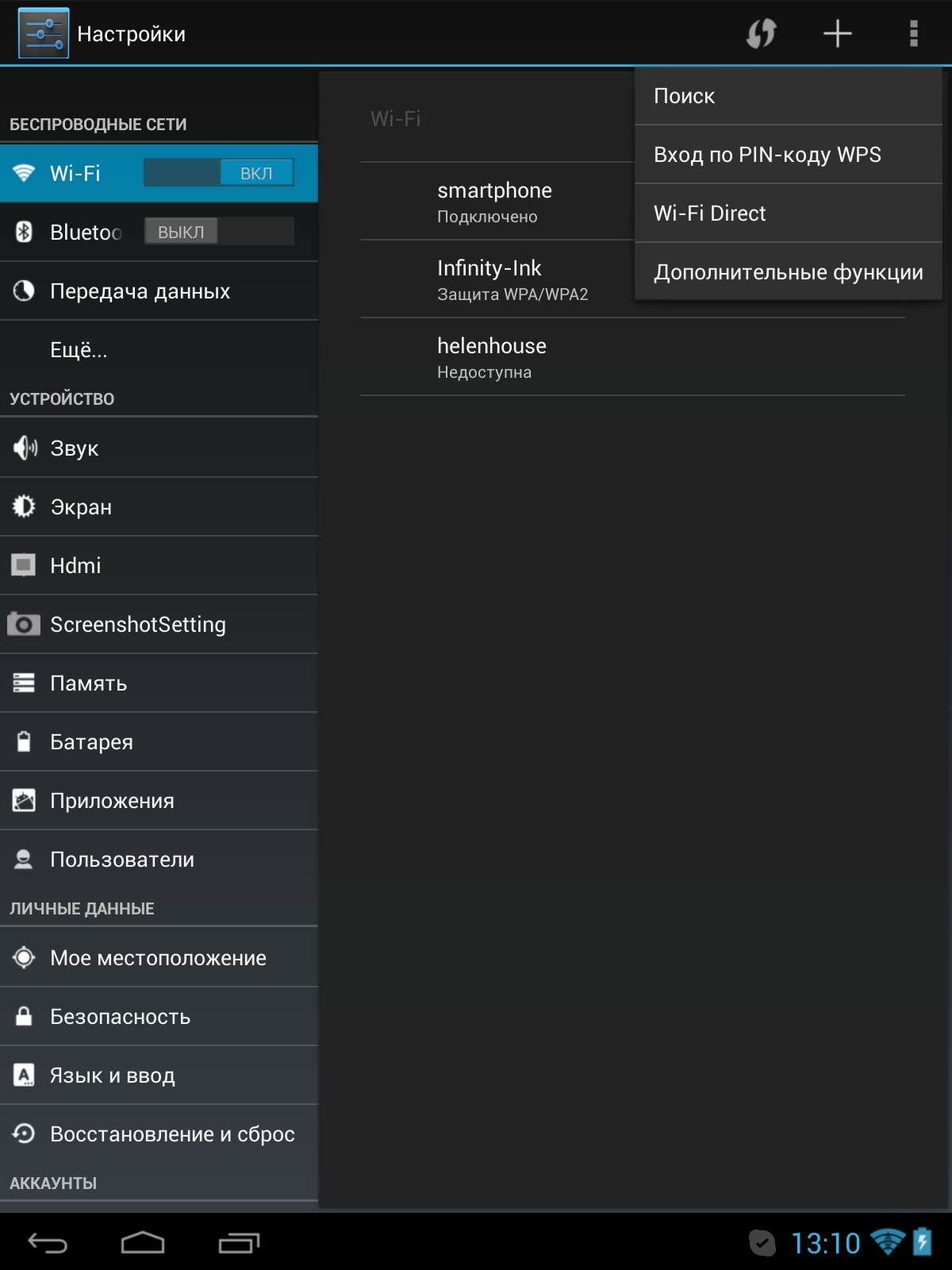Tap the notification checkmark icon
The image size is (952, 1270).
(x=762, y=1242)
